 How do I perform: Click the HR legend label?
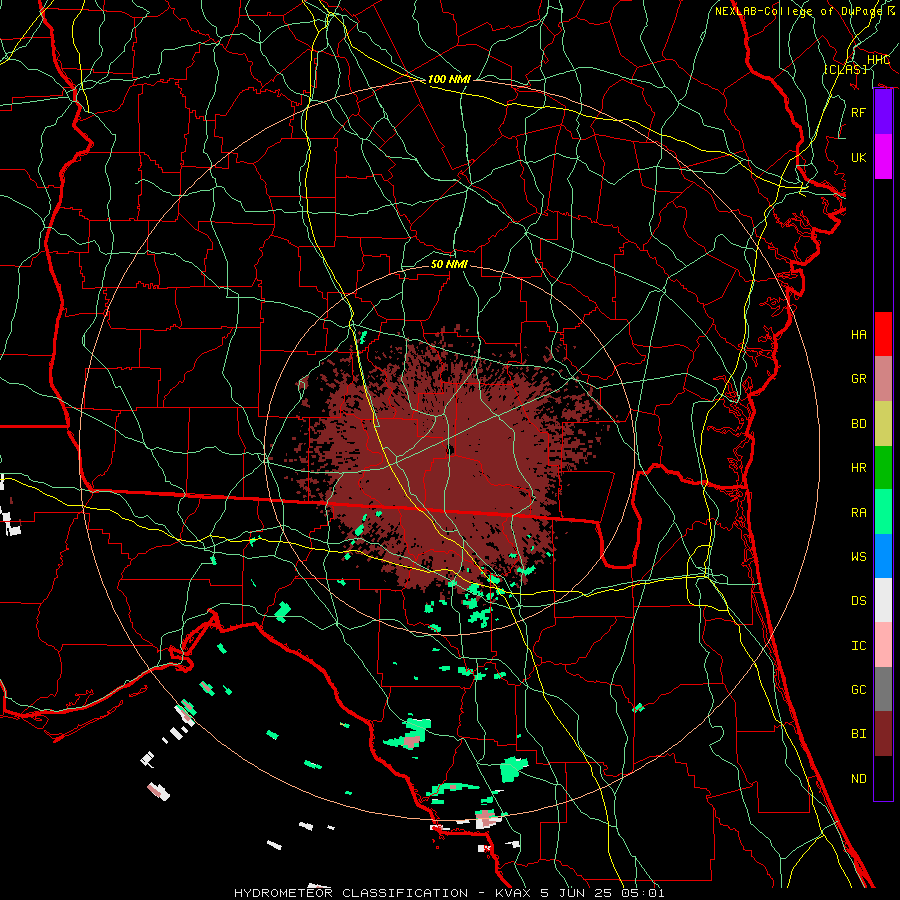pyautogui.click(x=858, y=468)
